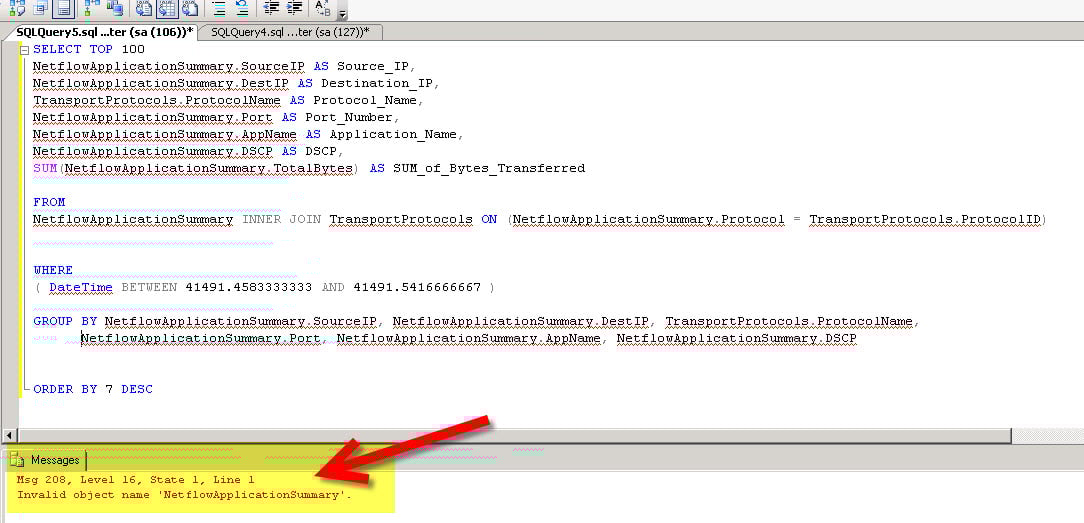Click the 'Protocol_Name' alias
The height and width of the screenshot is (523, 1084).
366,100
